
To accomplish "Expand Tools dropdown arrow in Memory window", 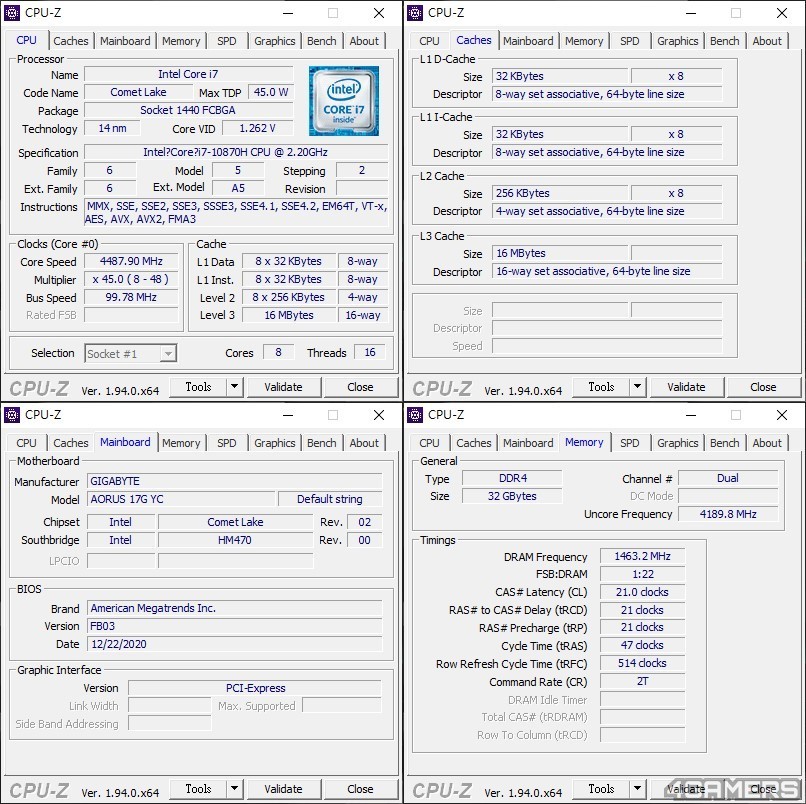I will [637, 789].
